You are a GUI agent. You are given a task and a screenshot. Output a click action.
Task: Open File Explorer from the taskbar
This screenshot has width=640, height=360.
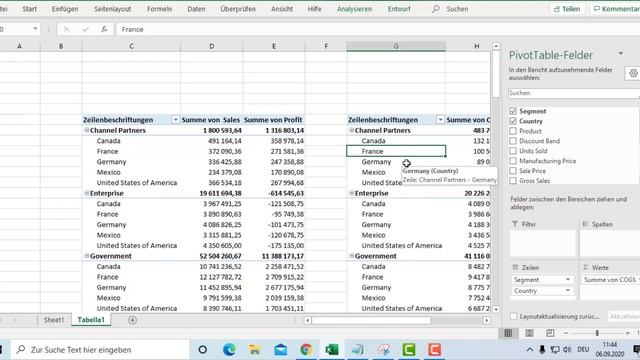(x=255, y=350)
